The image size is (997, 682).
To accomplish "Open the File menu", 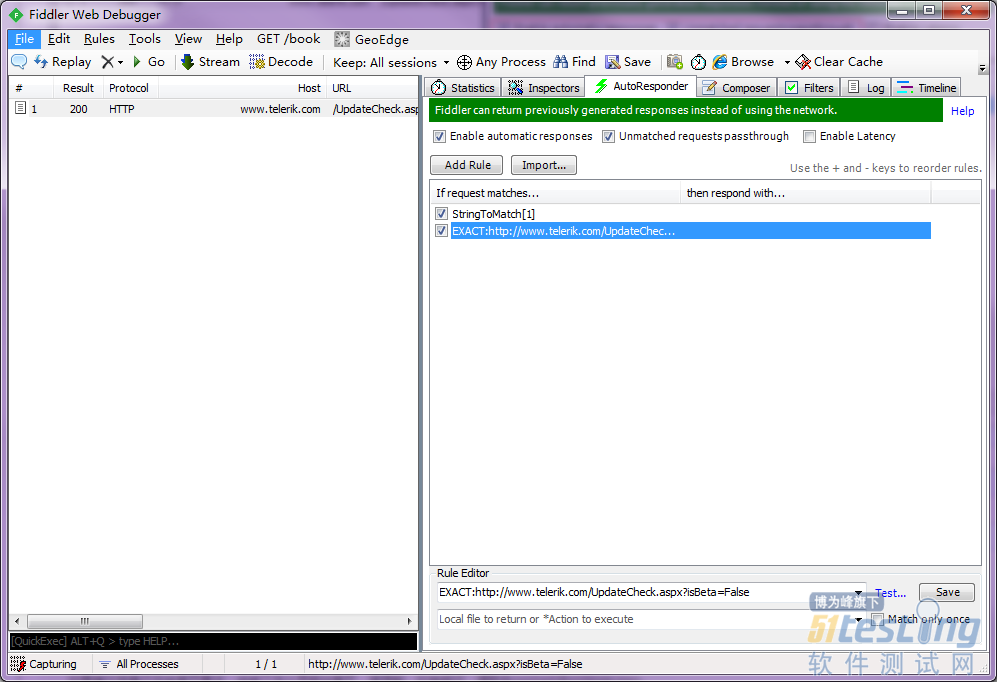I will 24,39.
